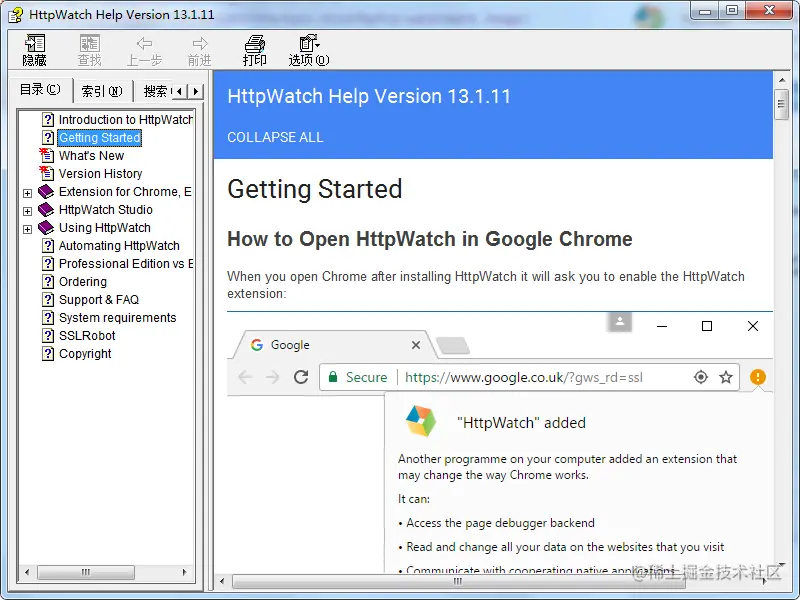
Task: Click the HttpWatch Help title bar icon
Action: [16, 15]
